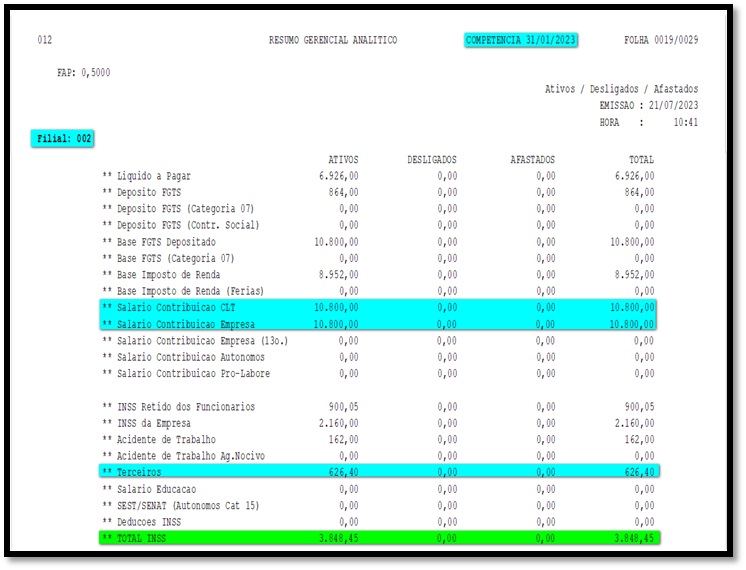Select the ATIVOS column header
746x570 pixels.
pos(344,160)
